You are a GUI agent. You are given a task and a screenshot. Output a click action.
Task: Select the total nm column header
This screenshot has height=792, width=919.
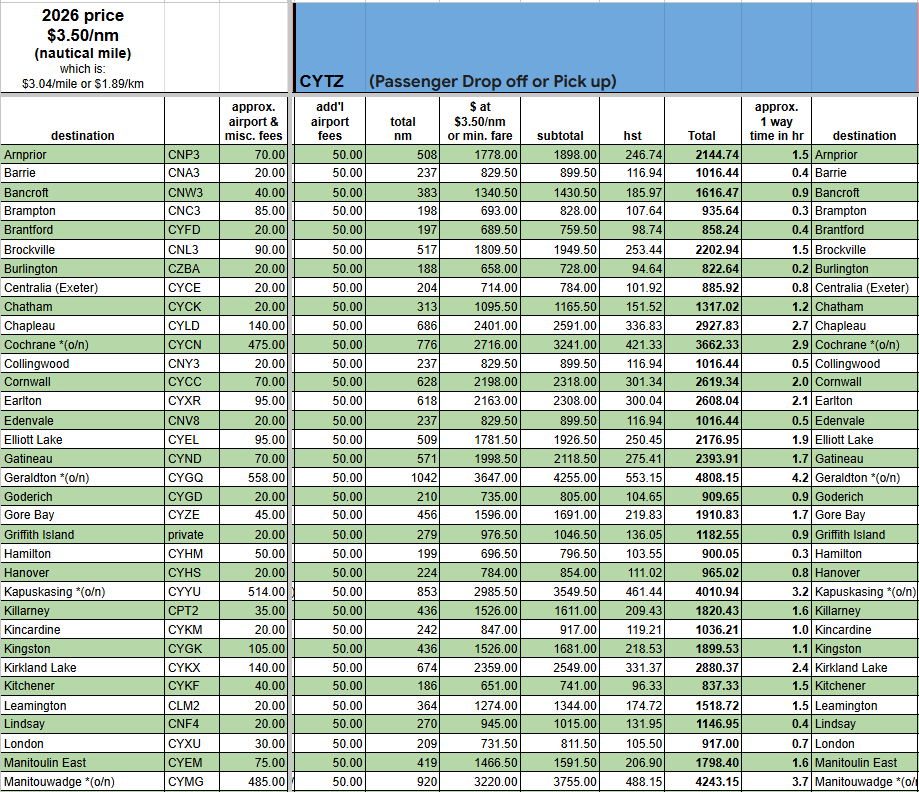(x=402, y=128)
